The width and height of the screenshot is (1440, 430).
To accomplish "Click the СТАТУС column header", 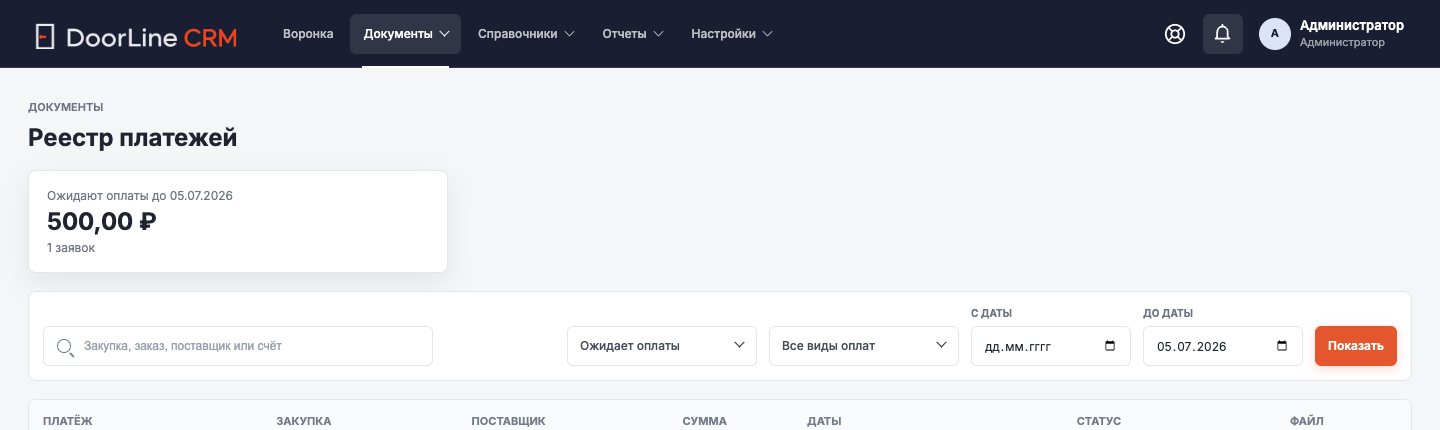I will pos(1099,421).
